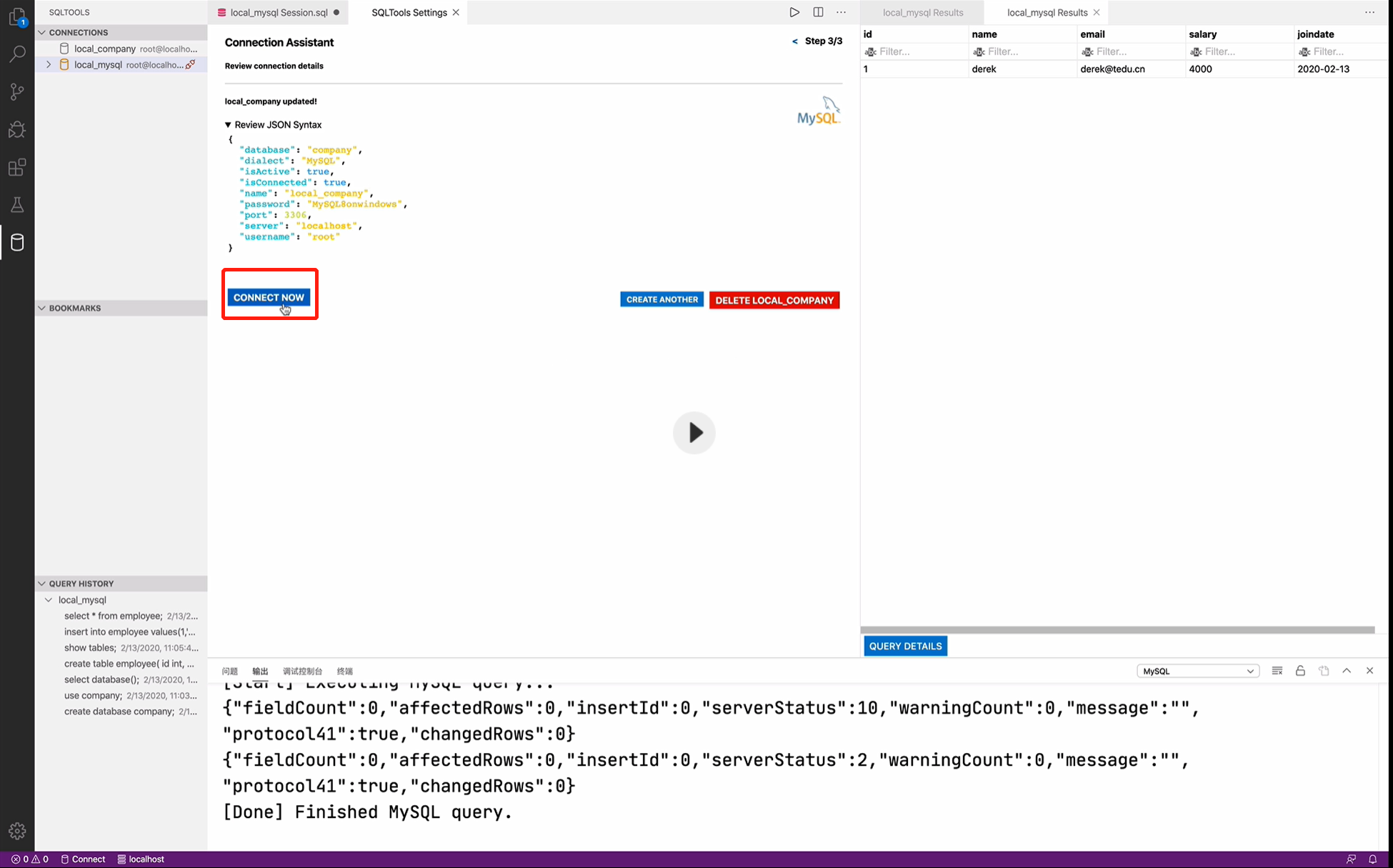The height and width of the screenshot is (868, 1393).
Task: Click the CONNECT NOW button
Action: click(x=268, y=296)
